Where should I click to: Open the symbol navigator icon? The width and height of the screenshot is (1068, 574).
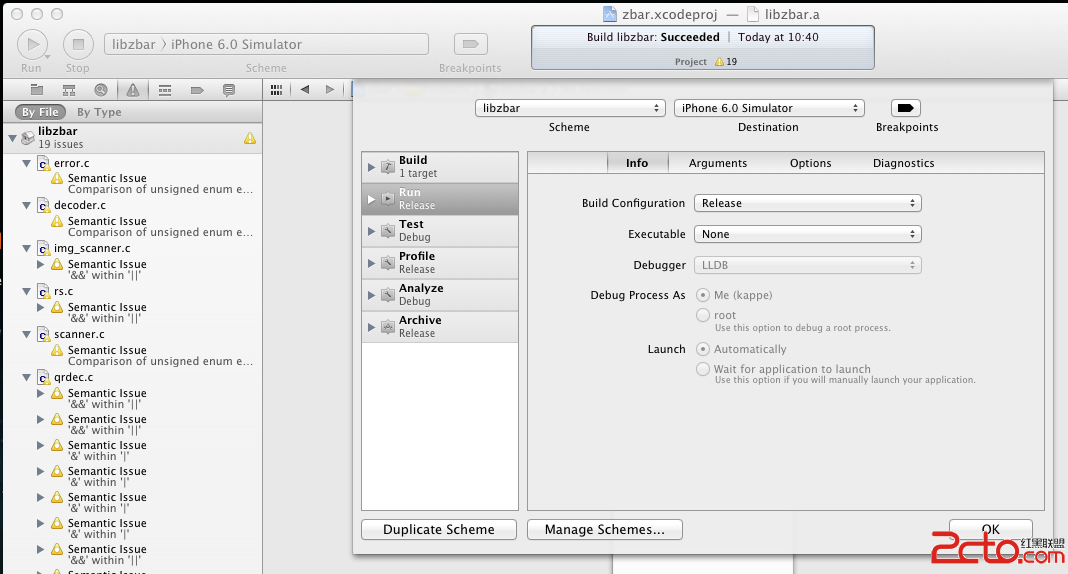tap(69, 90)
